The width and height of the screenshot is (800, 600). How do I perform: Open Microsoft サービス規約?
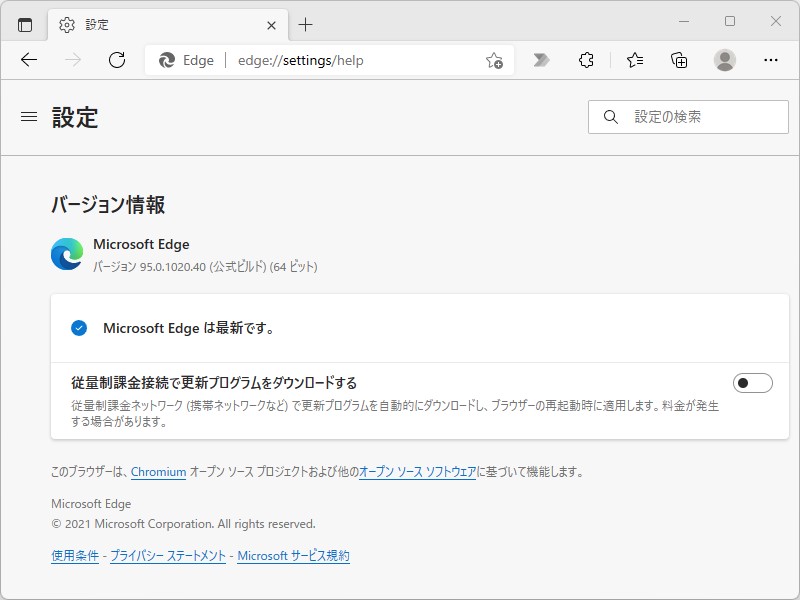pyautogui.click(x=294, y=555)
